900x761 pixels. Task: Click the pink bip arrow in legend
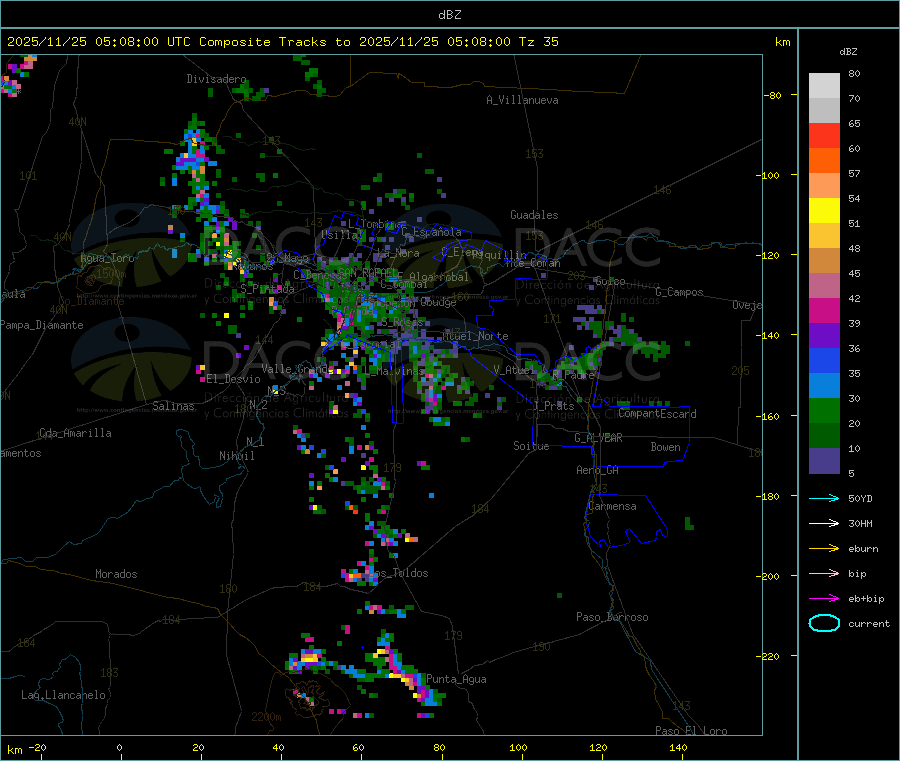pyautogui.click(x=824, y=573)
